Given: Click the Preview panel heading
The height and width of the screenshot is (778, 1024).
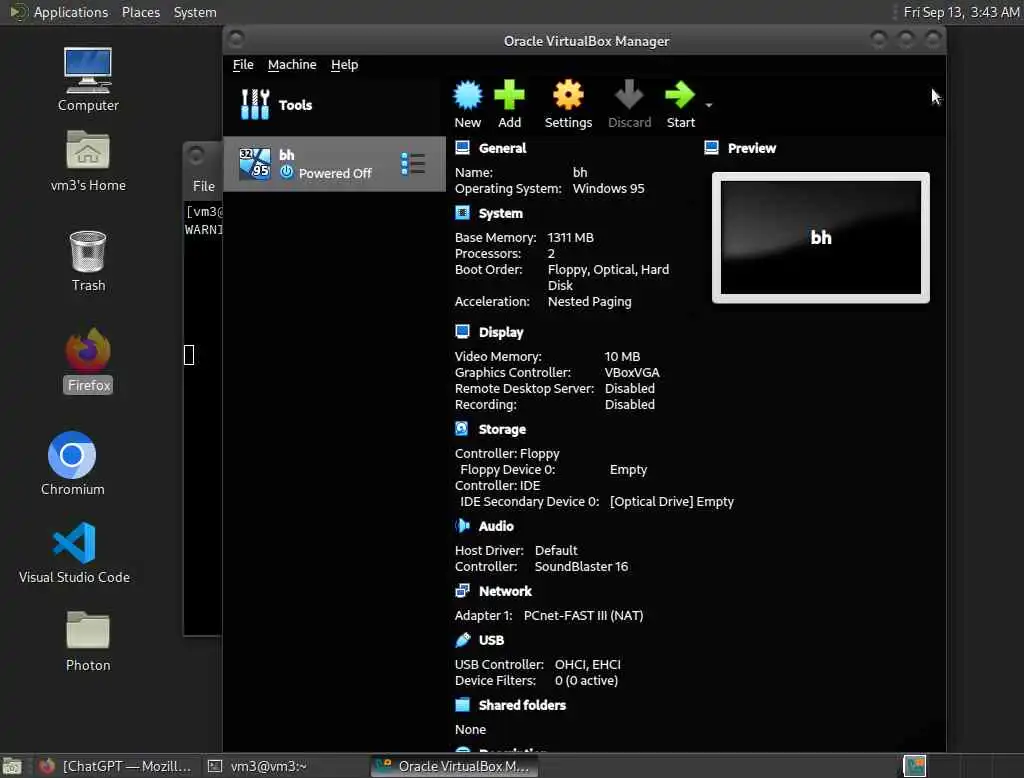Looking at the screenshot, I should click(x=752, y=148).
